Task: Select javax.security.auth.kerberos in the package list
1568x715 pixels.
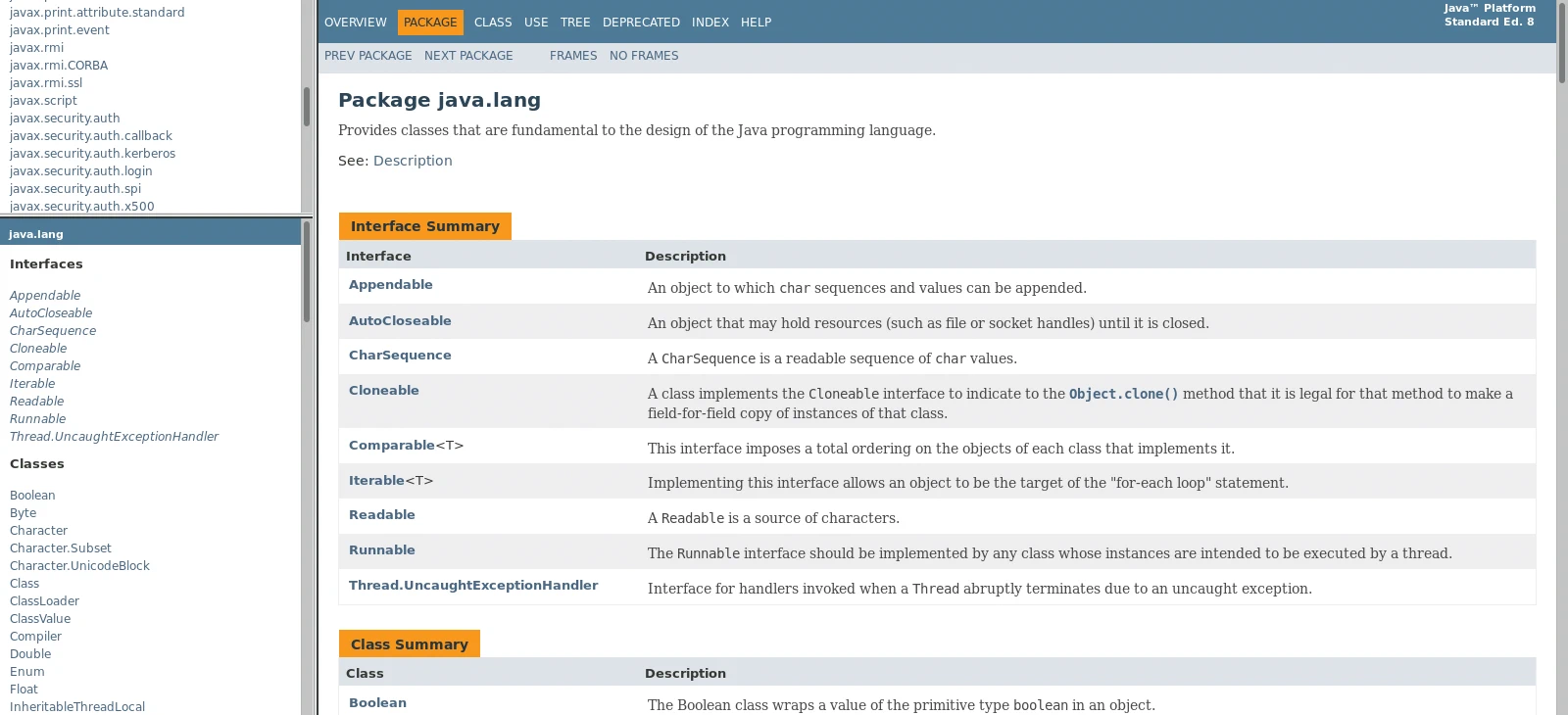Action: point(92,154)
